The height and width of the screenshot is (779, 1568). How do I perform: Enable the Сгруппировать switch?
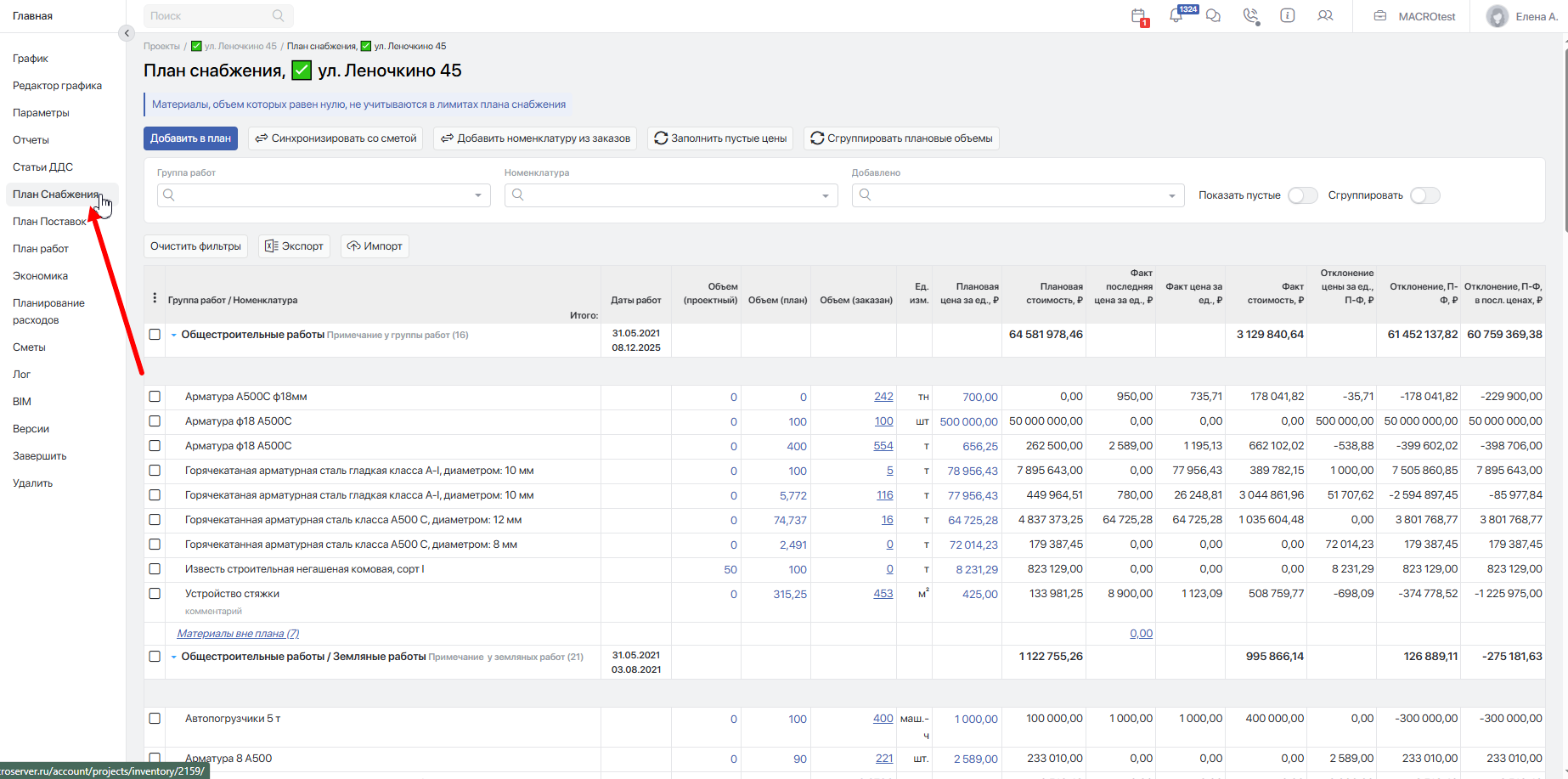[x=1425, y=195]
